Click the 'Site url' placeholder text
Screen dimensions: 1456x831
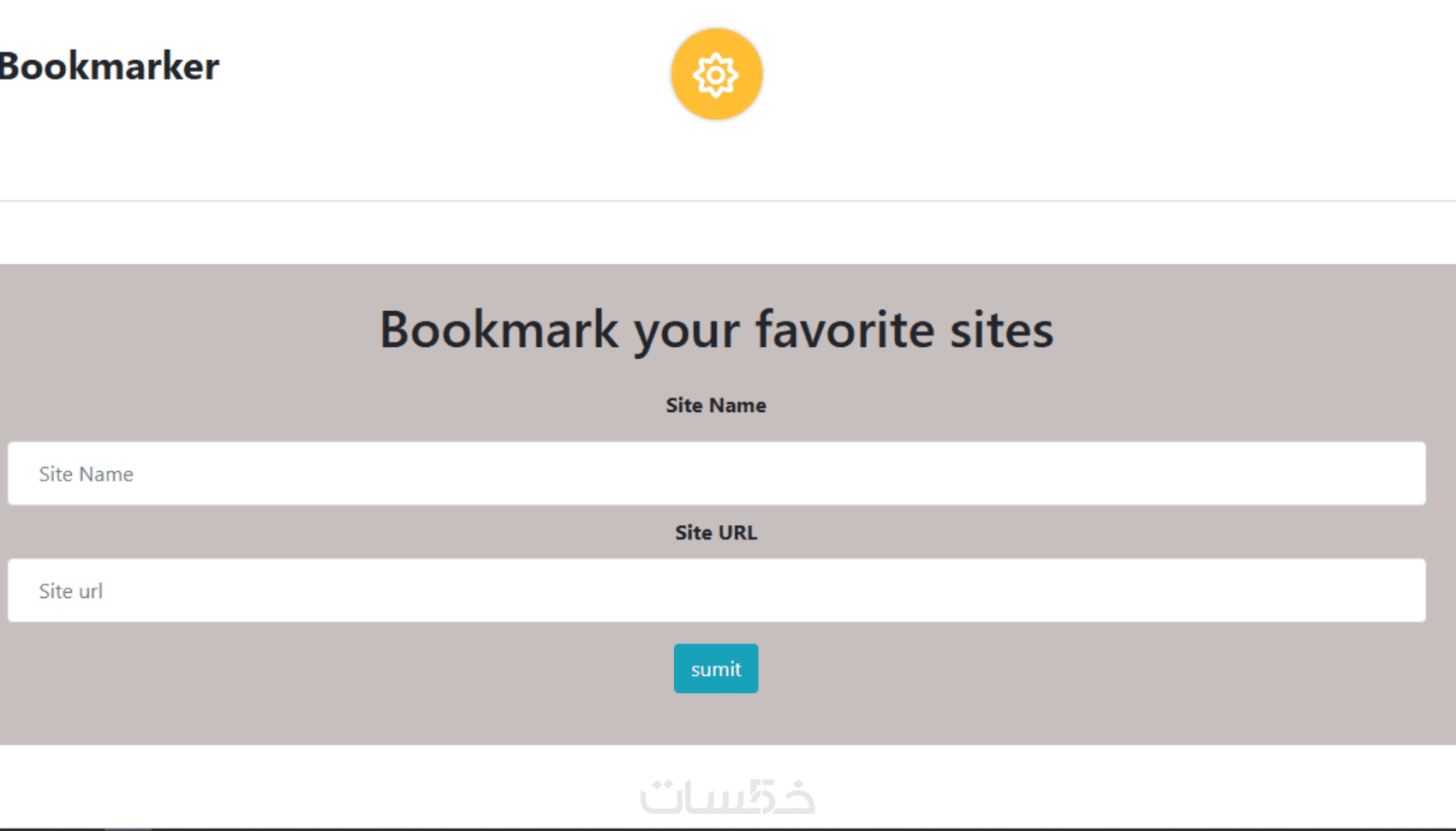click(70, 591)
